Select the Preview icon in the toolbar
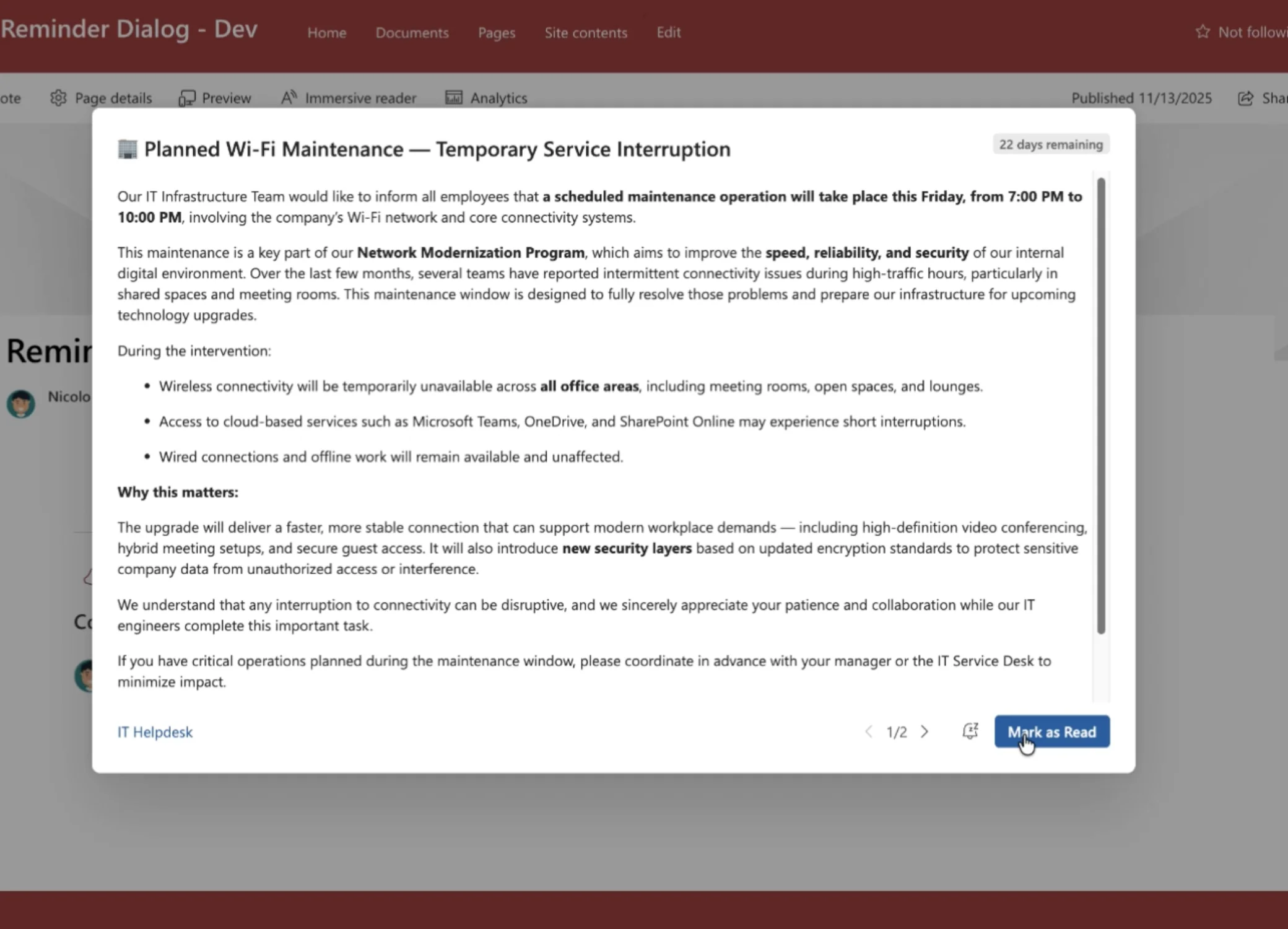Viewport: 1288px width, 929px height. 214,97
